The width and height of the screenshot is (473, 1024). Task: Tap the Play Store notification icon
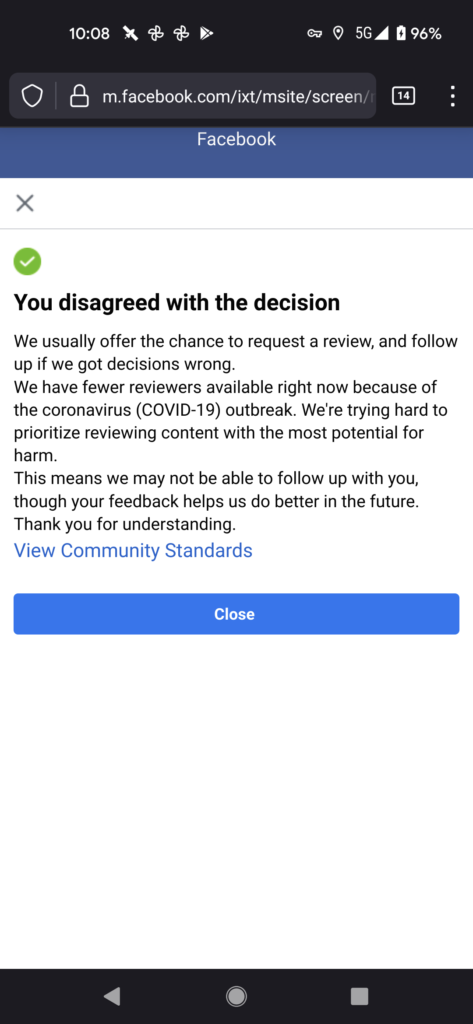(206, 33)
